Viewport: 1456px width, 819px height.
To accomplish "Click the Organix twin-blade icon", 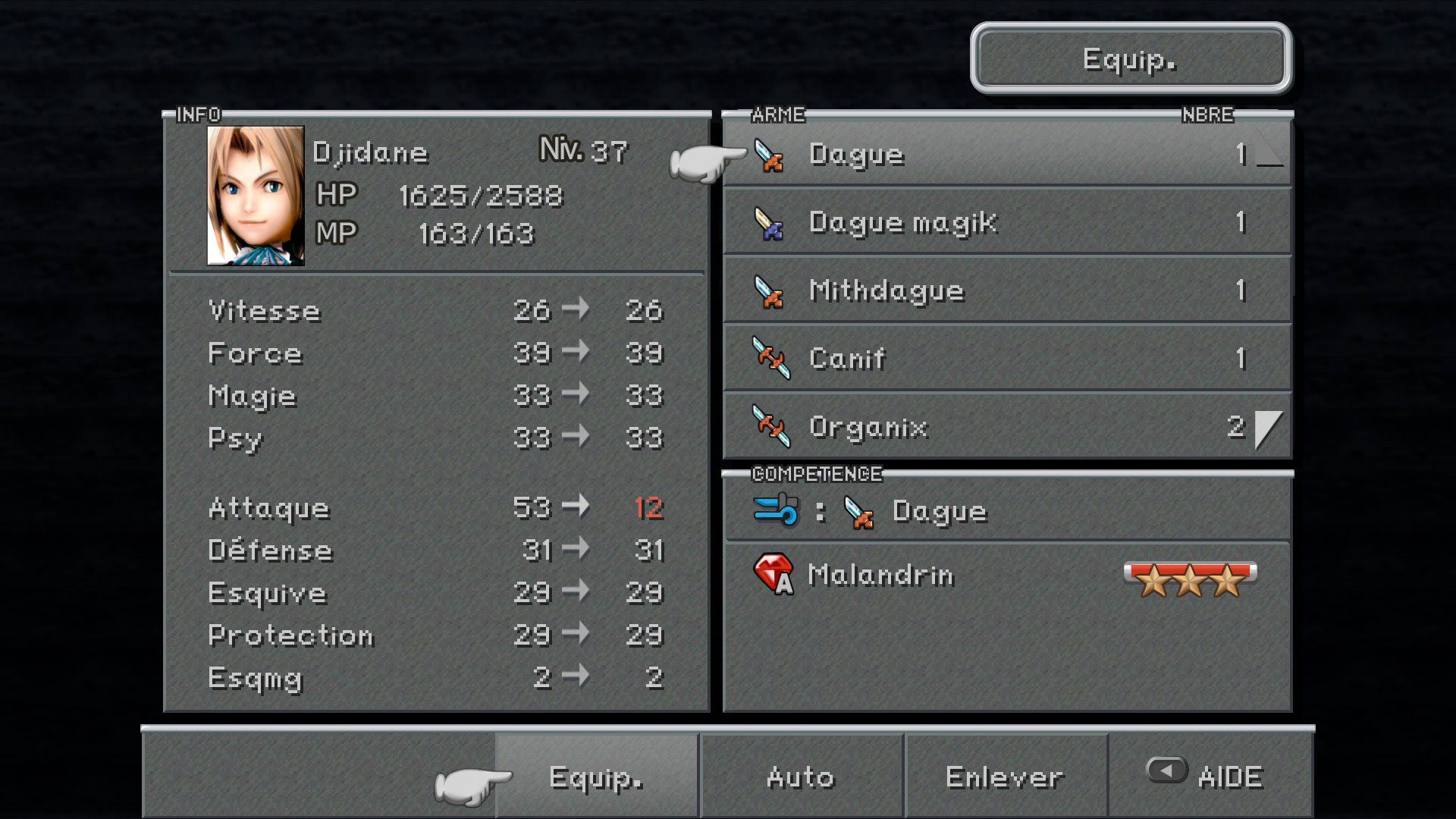I will point(770,426).
